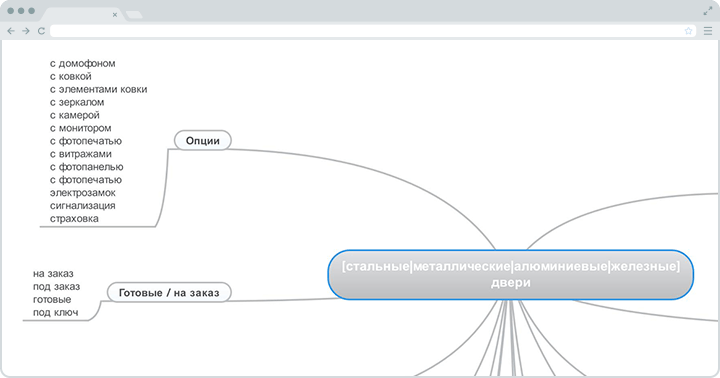Screen dimensions: 720x378
Task: Open the browser hamburger menu
Action: pos(708,31)
